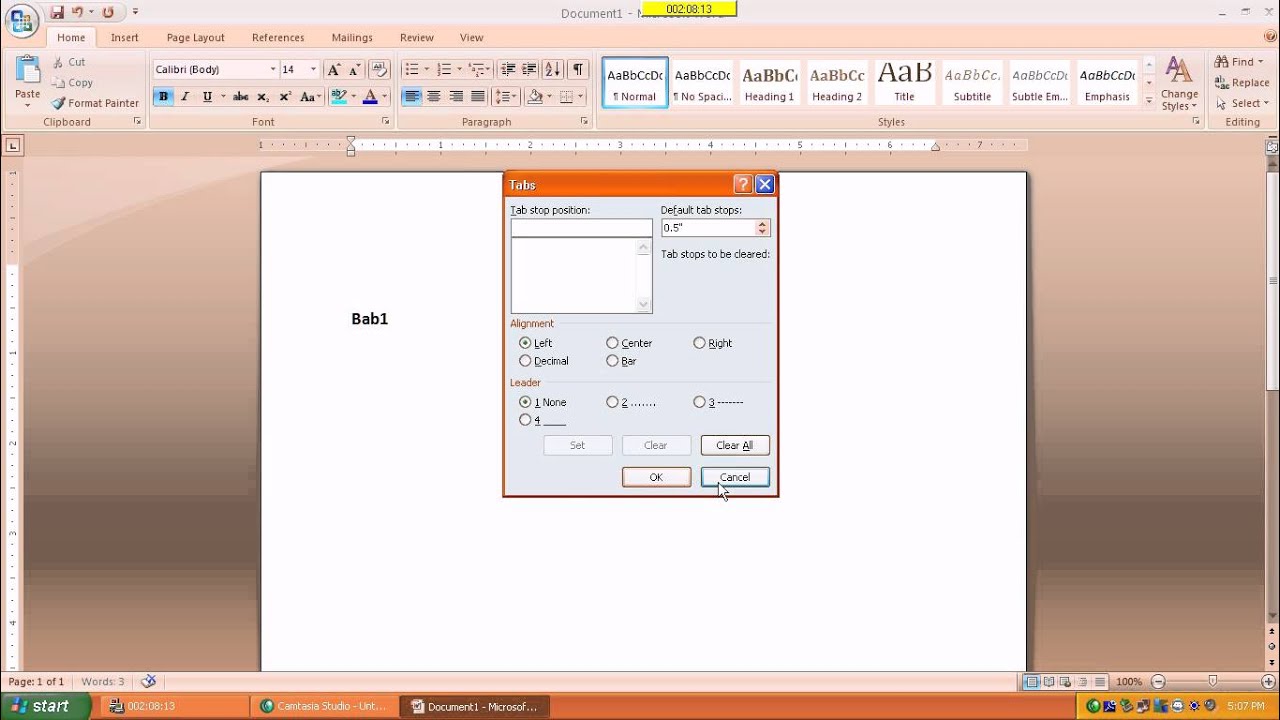Select Left alignment radio button

pos(525,343)
